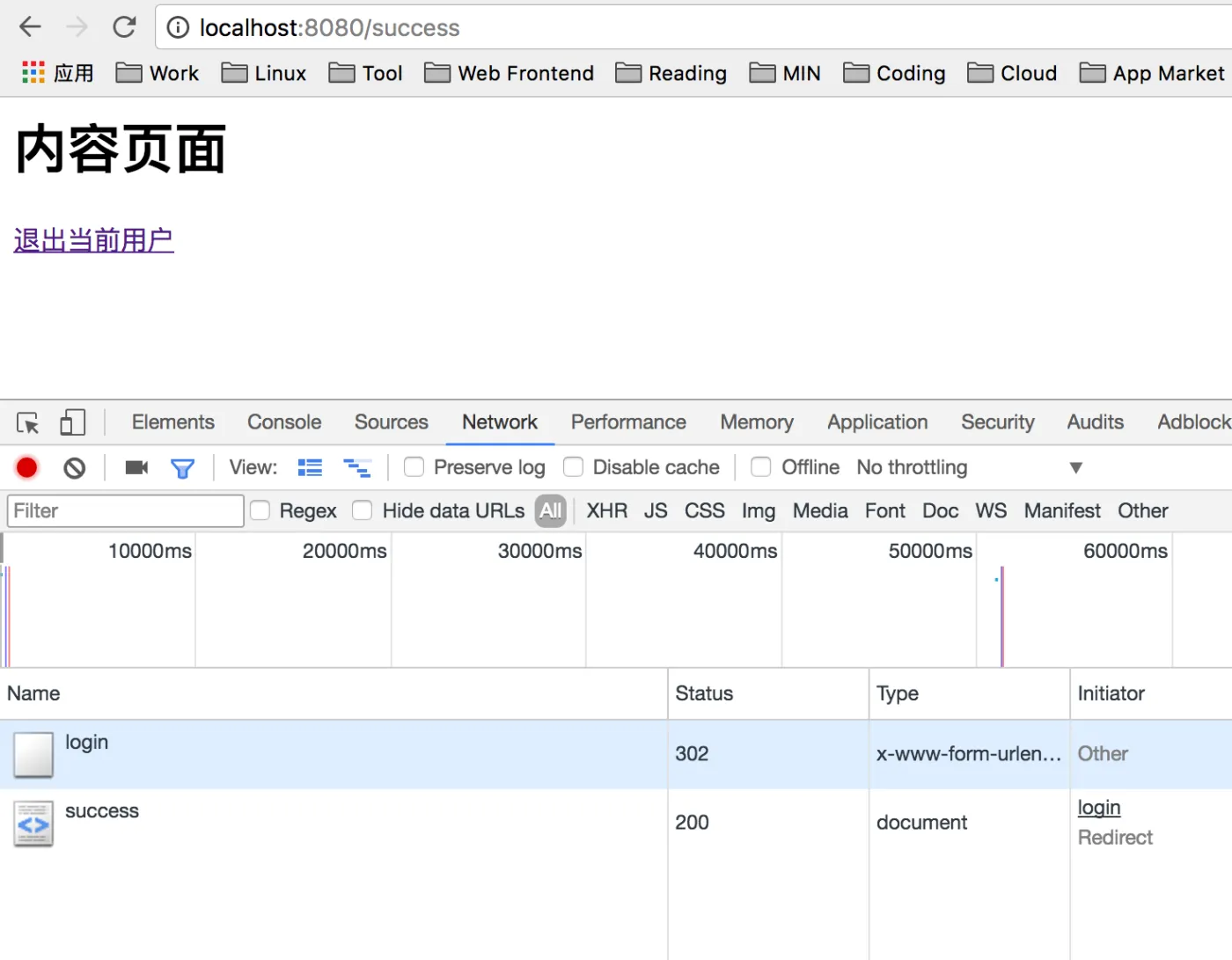
Task: Click the Filter text input field
Action: (125, 511)
